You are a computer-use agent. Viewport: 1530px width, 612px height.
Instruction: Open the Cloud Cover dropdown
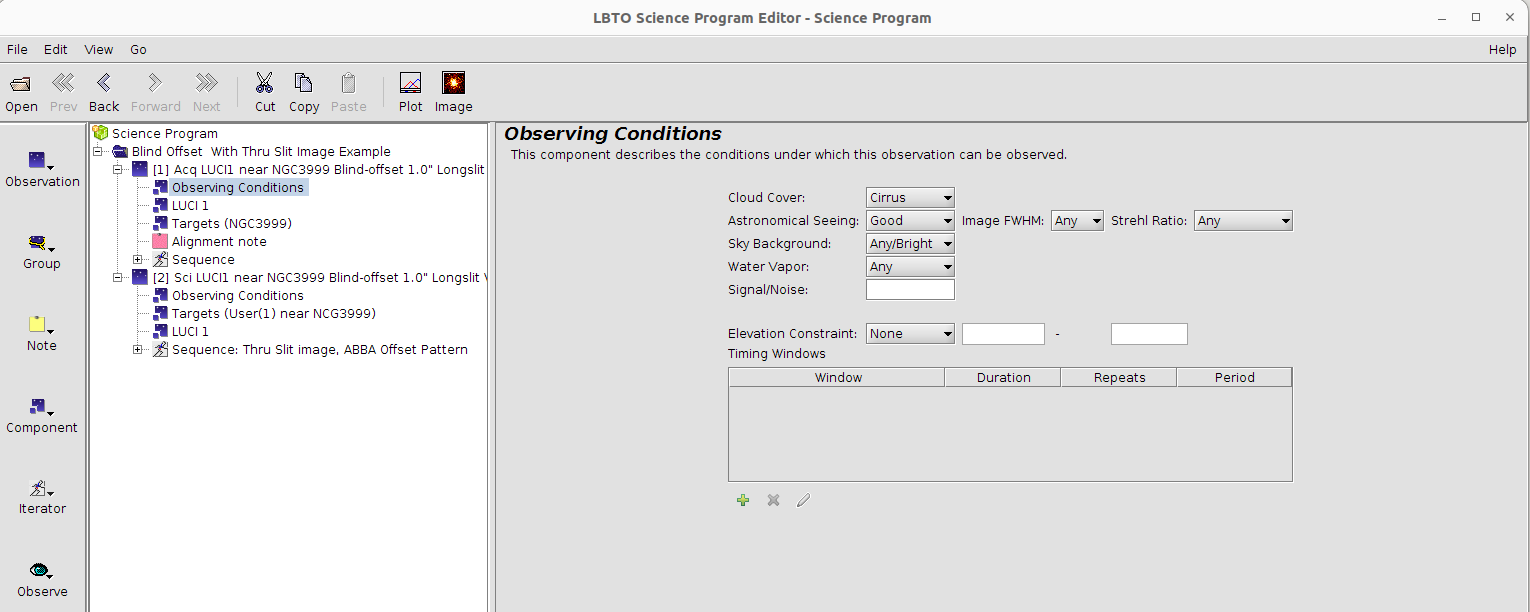coord(910,198)
